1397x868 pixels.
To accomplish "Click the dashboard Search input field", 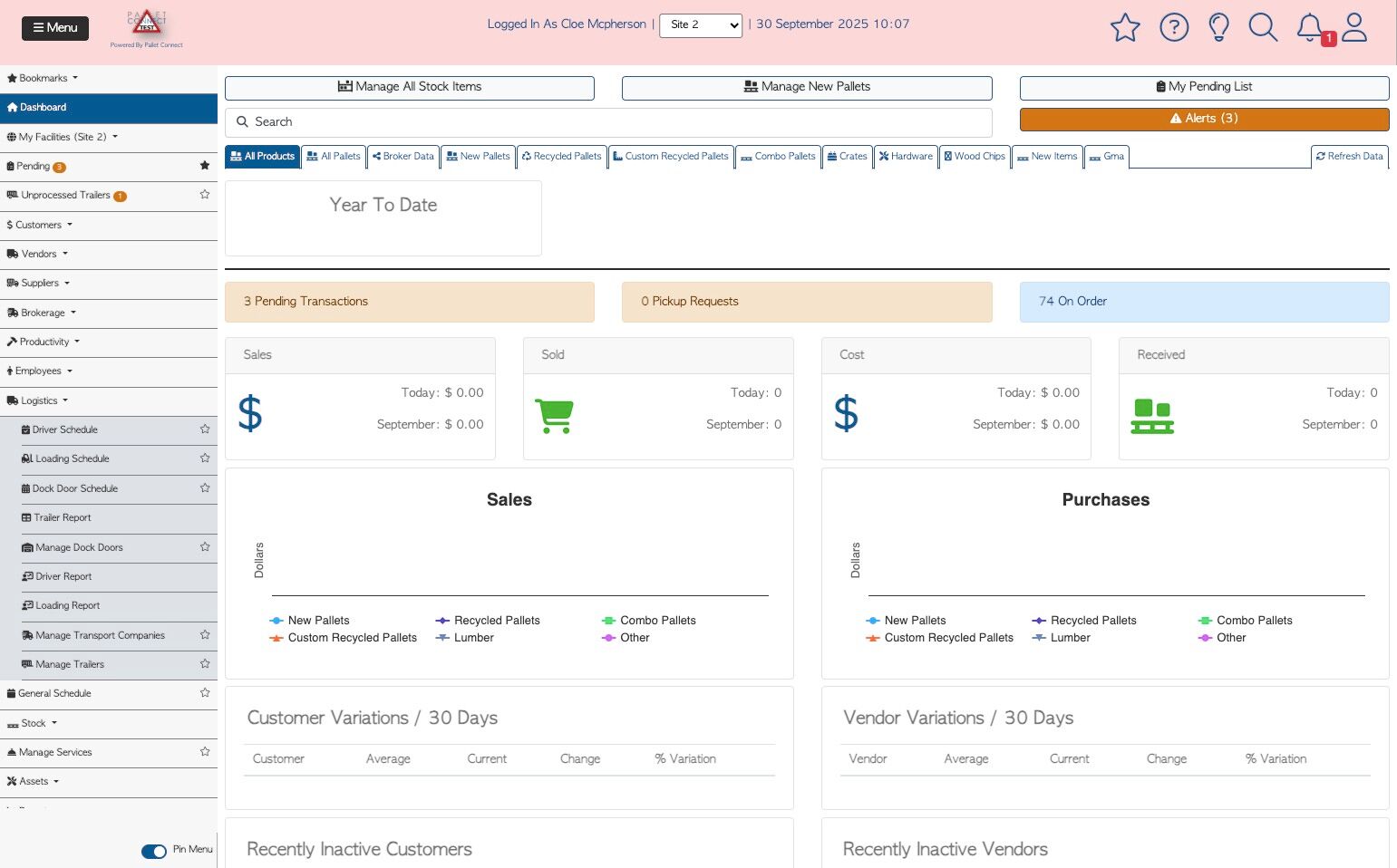I will (608, 122).
